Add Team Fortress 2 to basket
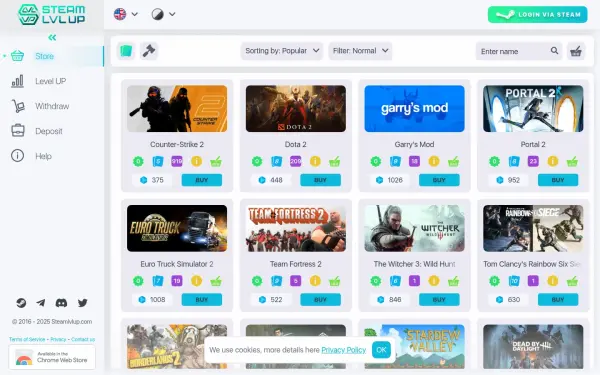 tap(334, 281)
